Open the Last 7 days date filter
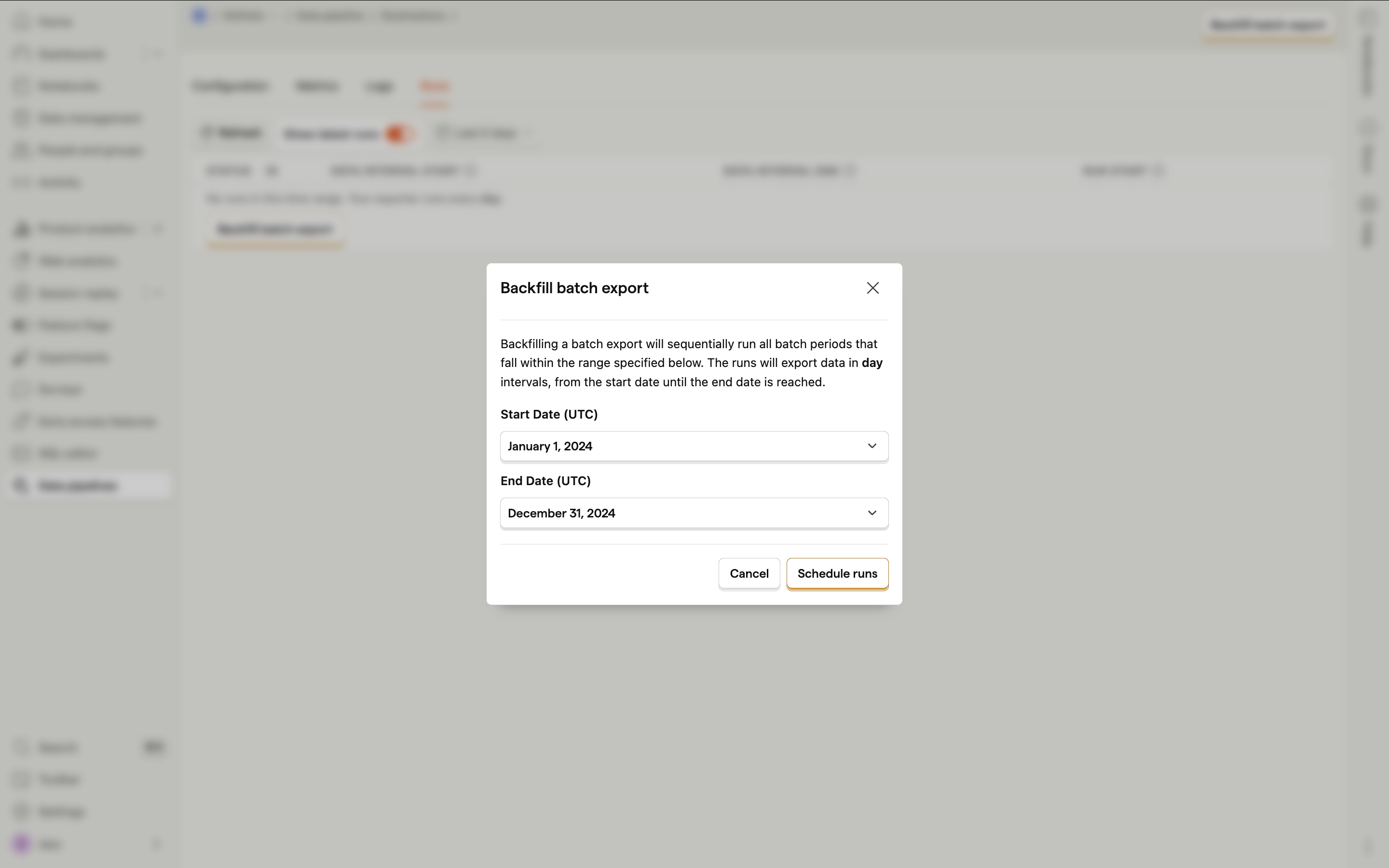This screenshot has height=868, width=1389. [x=486, y=134]
